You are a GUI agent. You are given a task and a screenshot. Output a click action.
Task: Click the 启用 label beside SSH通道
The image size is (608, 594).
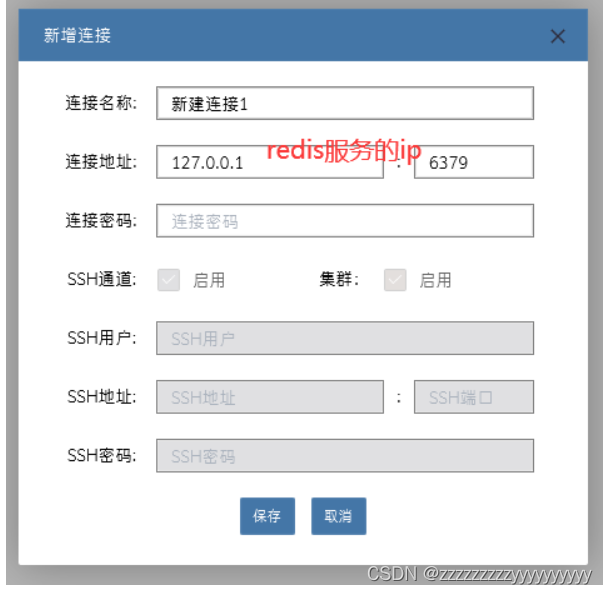tap(209, 280)
